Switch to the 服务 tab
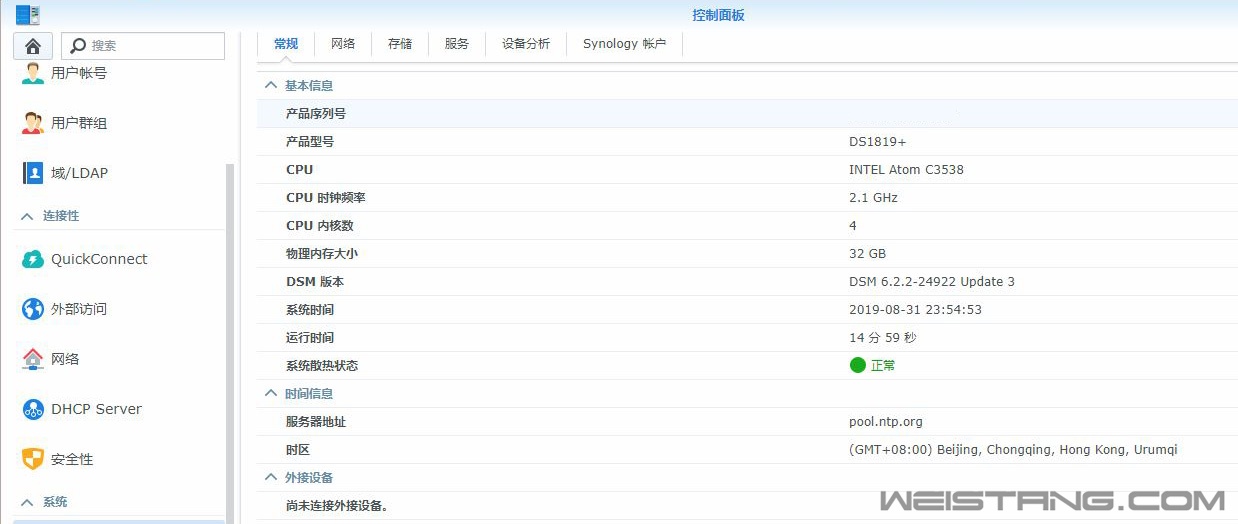1238x524 pixels. tap(457, 44)
